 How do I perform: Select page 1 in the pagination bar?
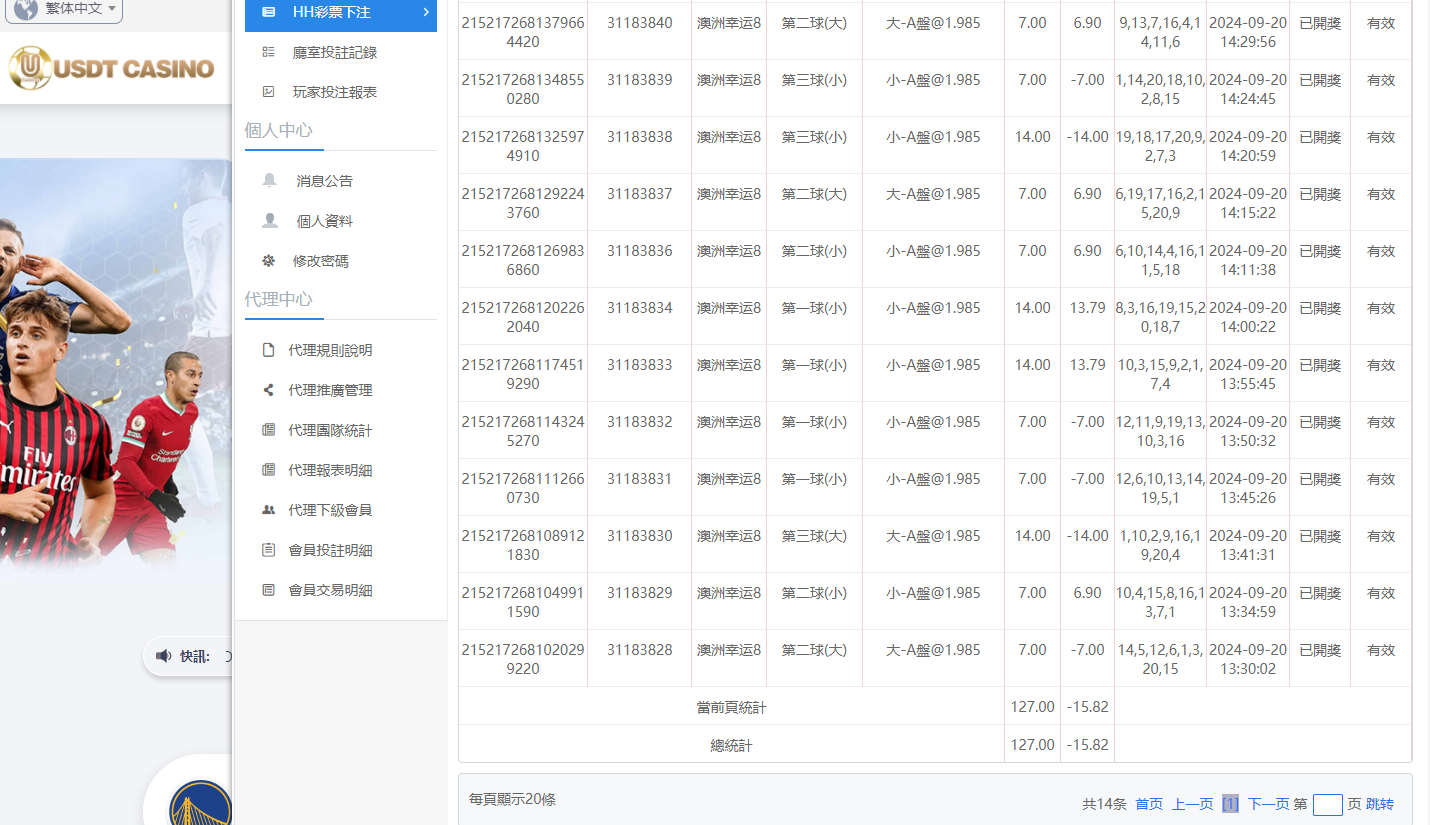tap(1230, 803)
